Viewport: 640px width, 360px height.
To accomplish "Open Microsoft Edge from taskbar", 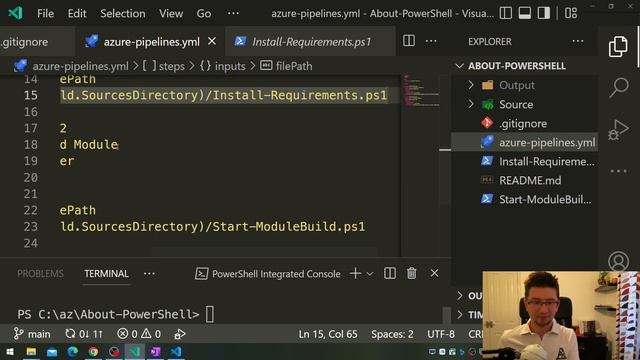I will click(x=73, y=351).
